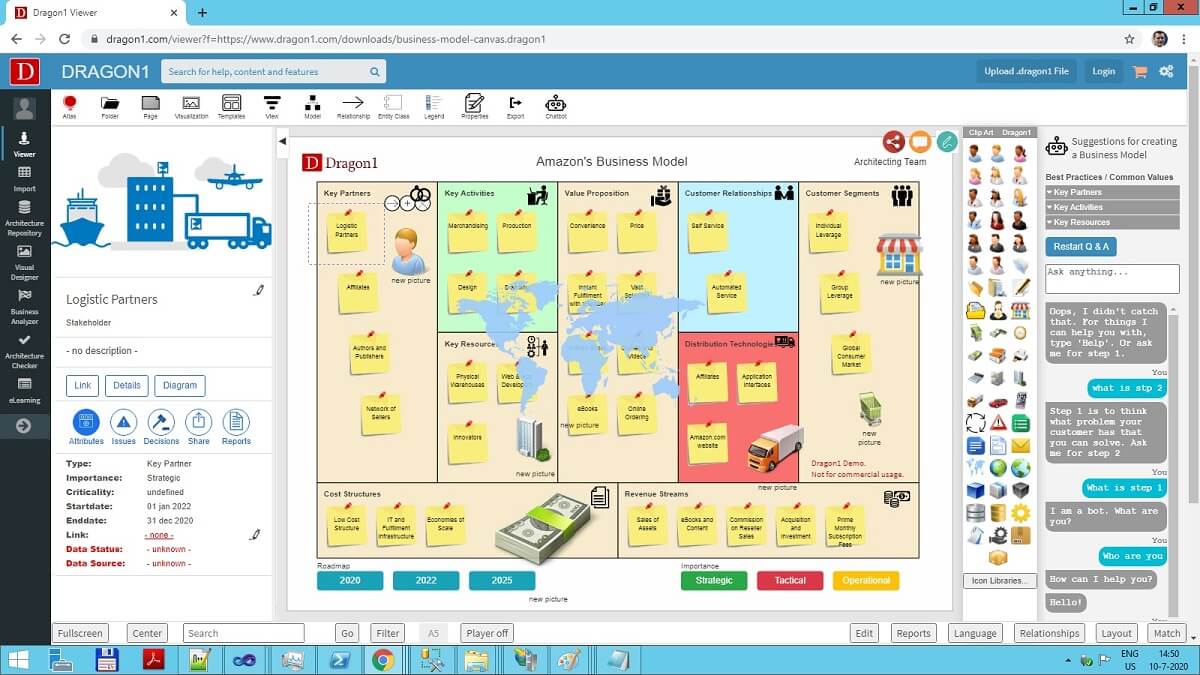Open the settings gears icon in header
The height and width of the screenshot is (675, 1200).
tap(1166, 71)
